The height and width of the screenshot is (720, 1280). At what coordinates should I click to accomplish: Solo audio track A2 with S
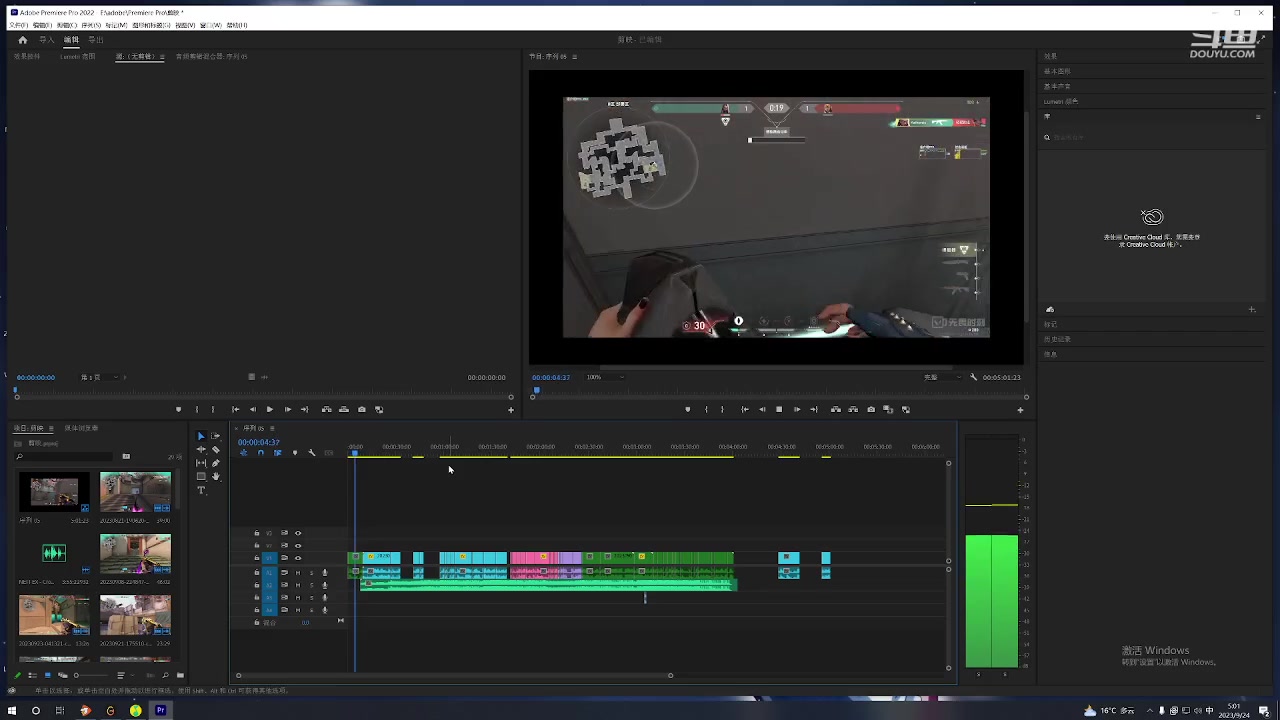pos(311,585)
